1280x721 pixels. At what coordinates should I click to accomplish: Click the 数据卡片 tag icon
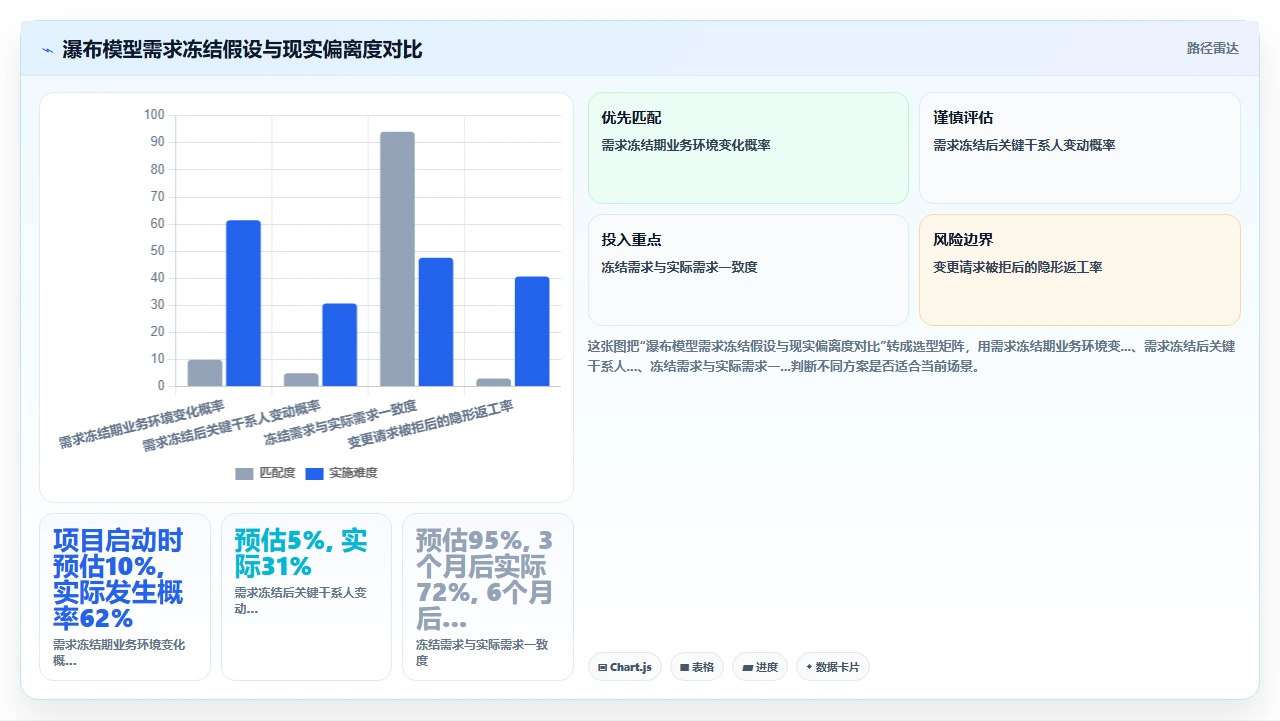[x=810, y=667]
